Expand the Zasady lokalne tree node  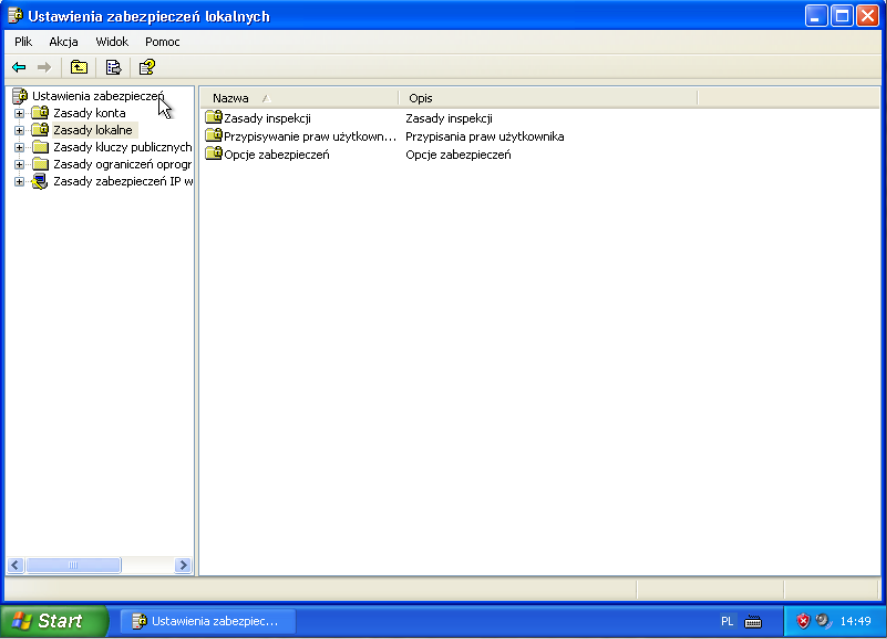click(x=19, y=130)
